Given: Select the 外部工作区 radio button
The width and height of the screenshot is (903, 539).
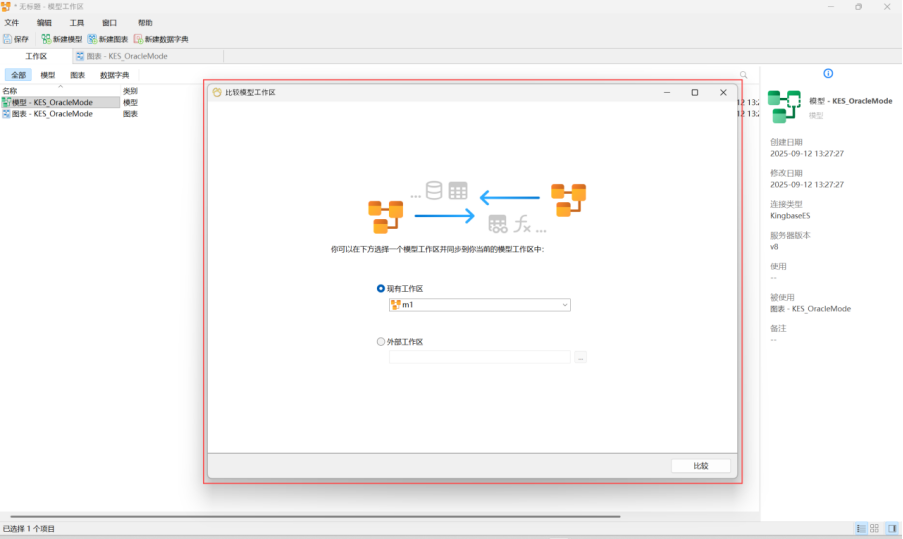Looking at the screenshot, I should [x=381, y=341].
